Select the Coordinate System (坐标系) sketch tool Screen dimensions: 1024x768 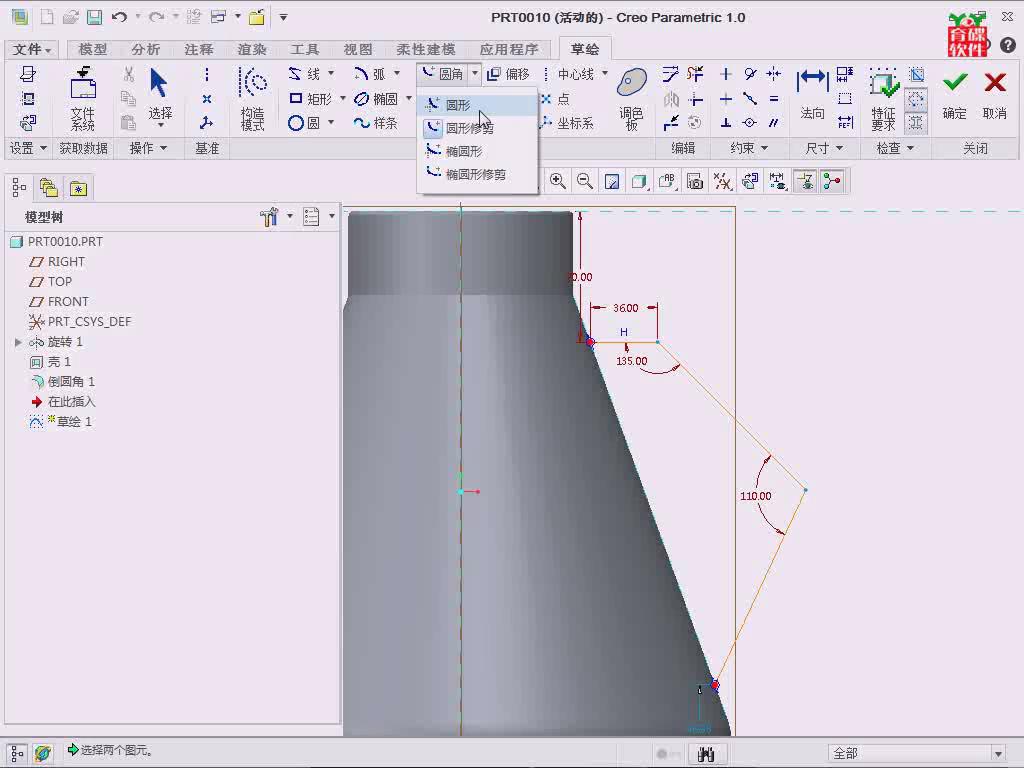click(x=567, y=123)
